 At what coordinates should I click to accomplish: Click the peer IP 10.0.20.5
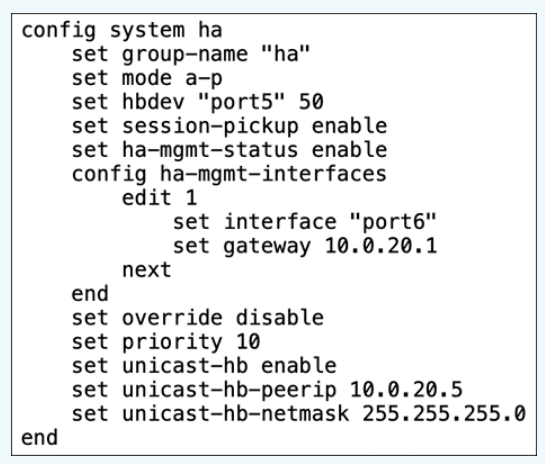coord(406,390)
